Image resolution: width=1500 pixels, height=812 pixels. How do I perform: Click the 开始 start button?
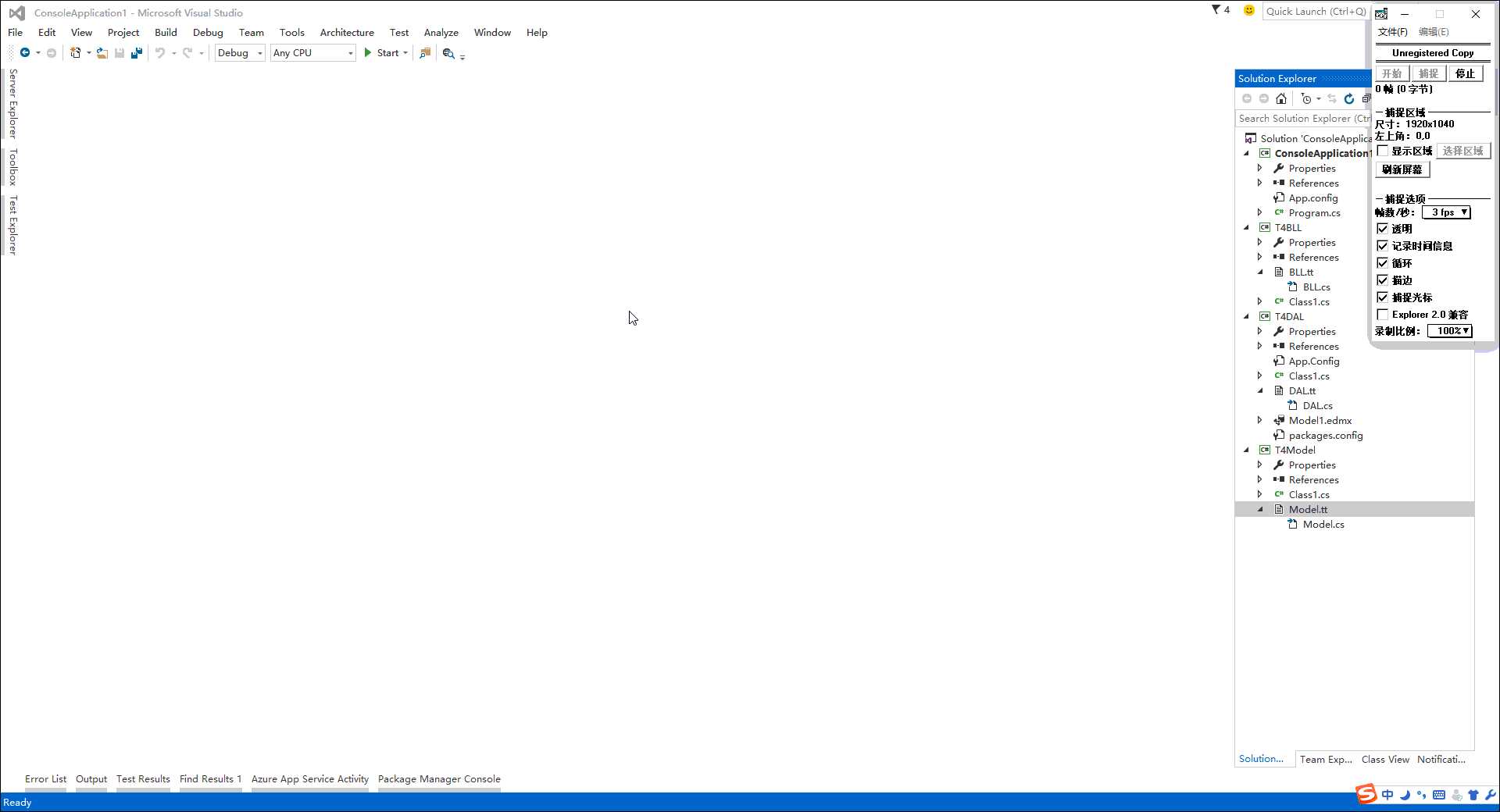(1392, 73)
